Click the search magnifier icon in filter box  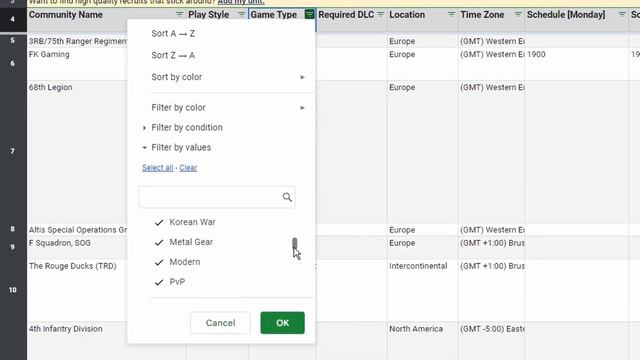[x=287, y=197]
